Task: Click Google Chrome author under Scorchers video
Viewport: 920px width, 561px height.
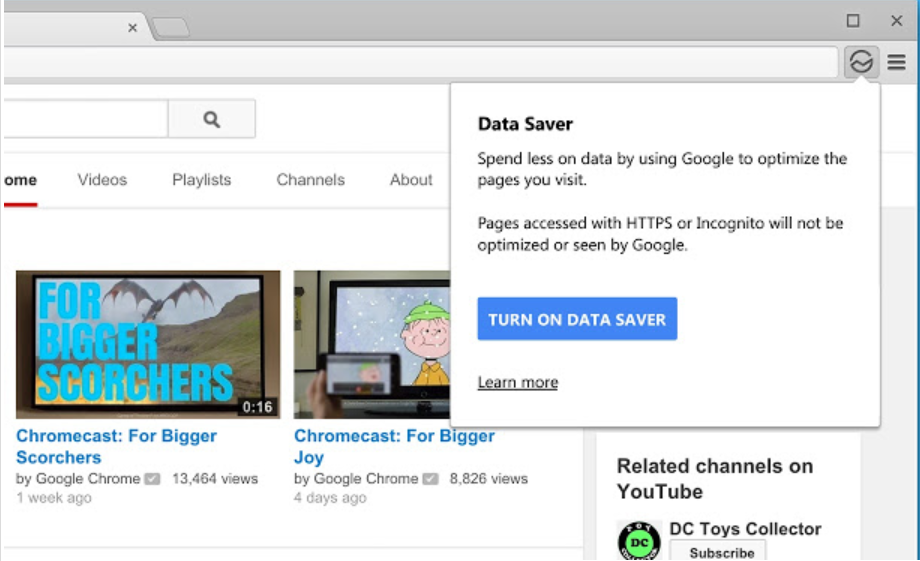Action: click(x=88, y=479)
